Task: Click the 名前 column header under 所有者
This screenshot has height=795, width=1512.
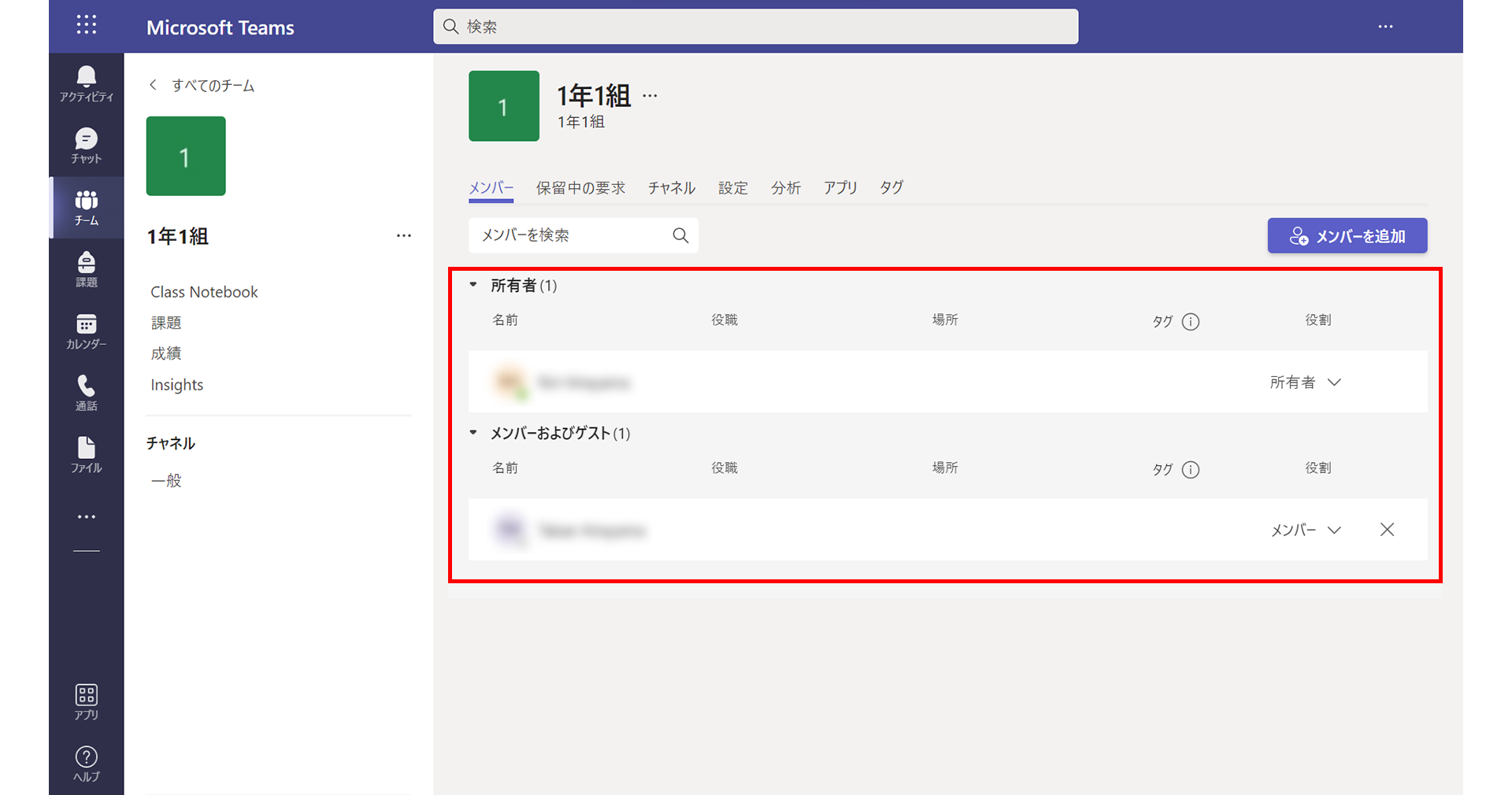Action: click(506, 320)
